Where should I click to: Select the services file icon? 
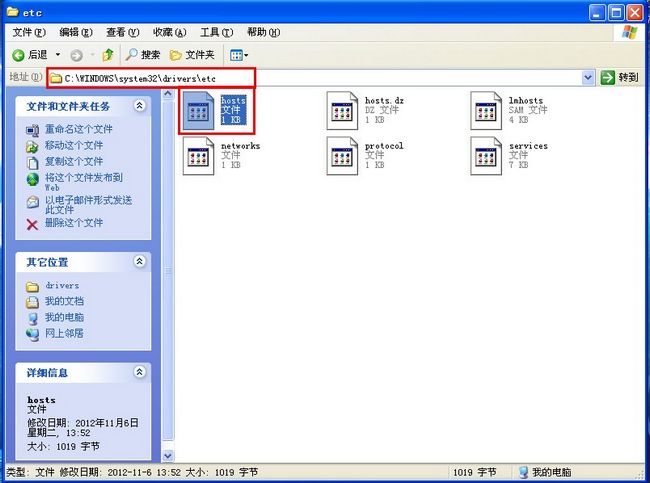tap(486, 155)
